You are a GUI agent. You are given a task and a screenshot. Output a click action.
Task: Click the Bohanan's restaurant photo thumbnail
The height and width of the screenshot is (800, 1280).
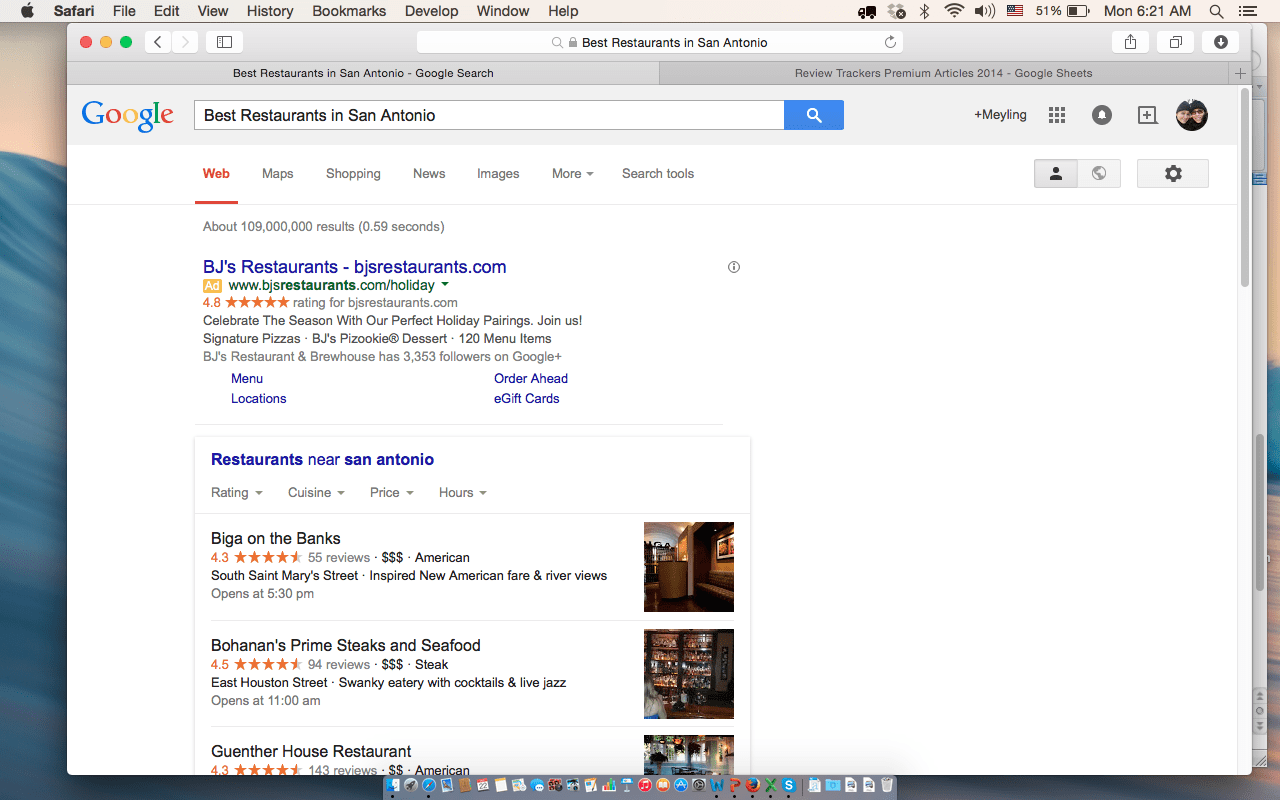click(689, 674)
